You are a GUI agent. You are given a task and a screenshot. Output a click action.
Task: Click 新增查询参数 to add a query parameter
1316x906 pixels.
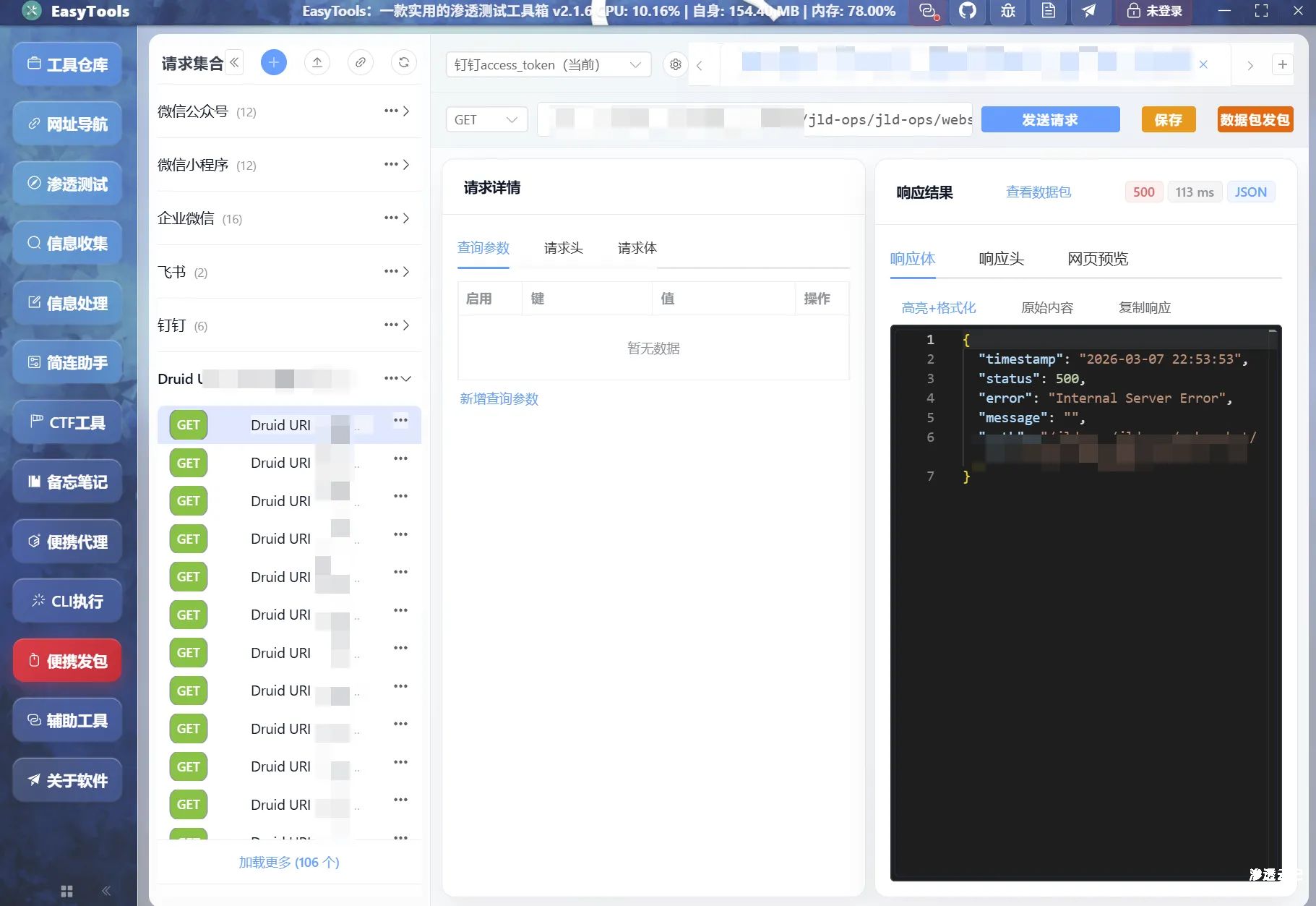coord(499,398)
